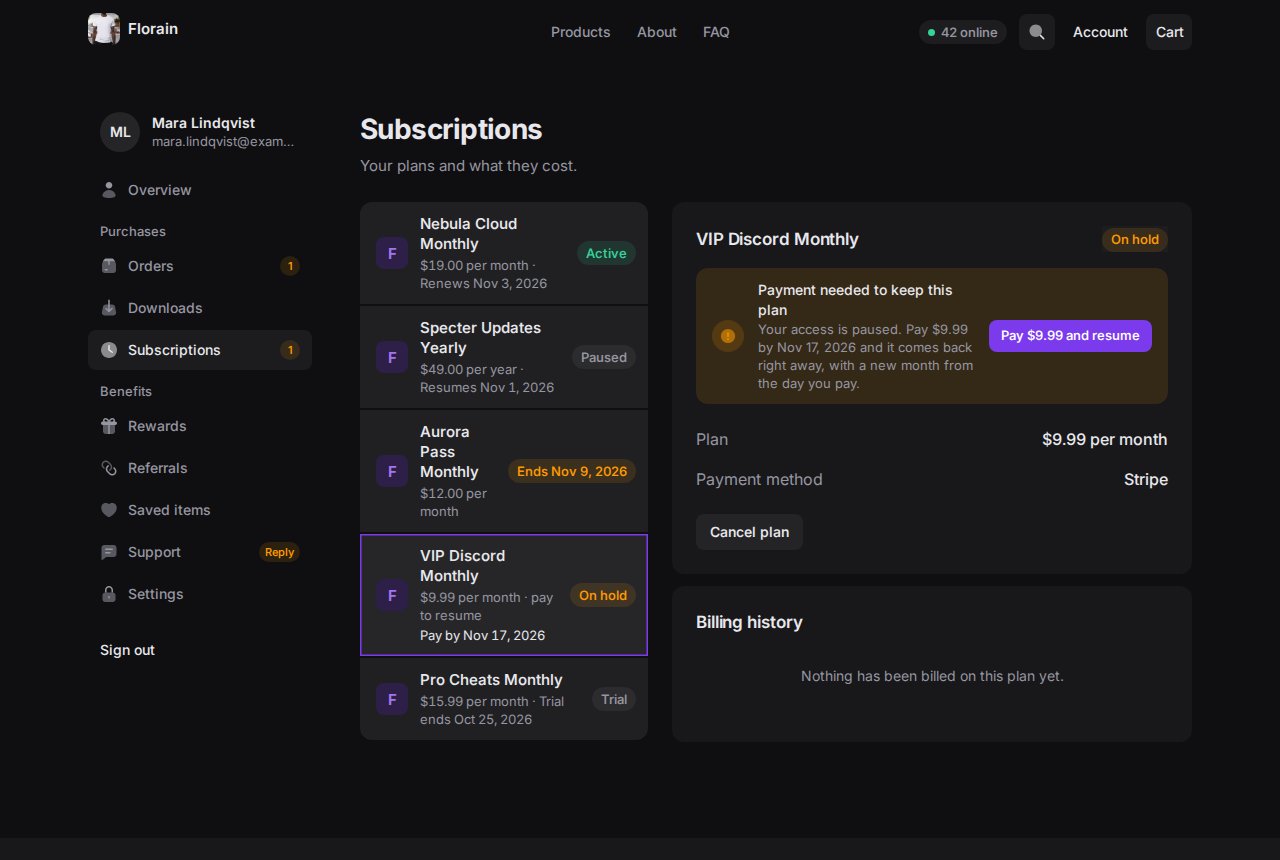Open the Cart
Viewport: 1280px width, 860px height.
click(1169, 32)
